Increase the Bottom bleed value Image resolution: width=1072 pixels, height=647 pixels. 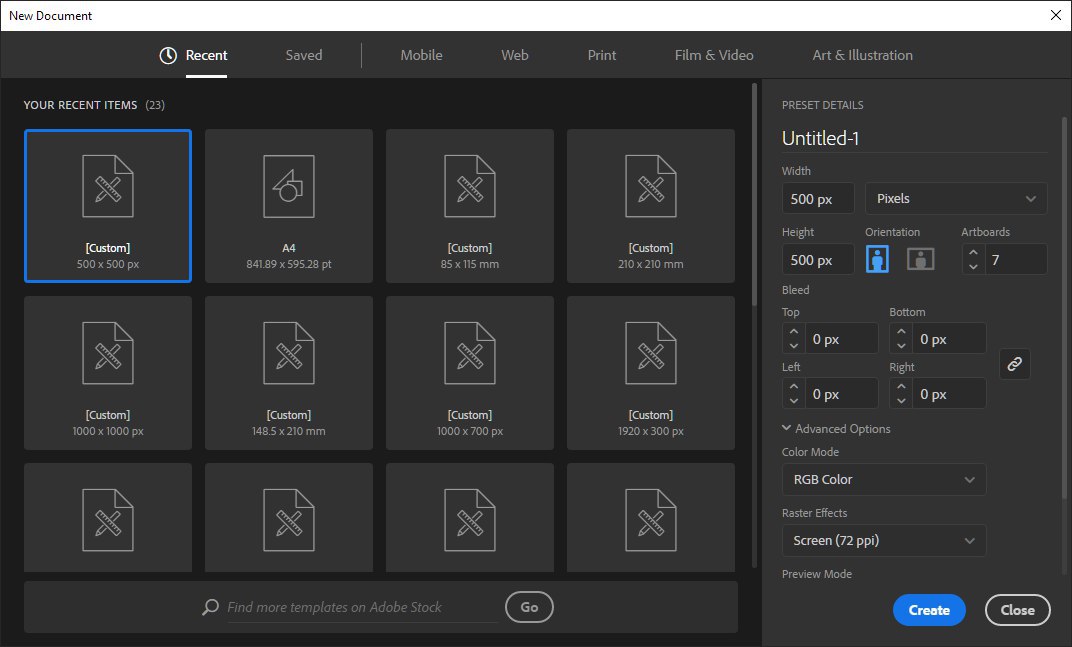pyautogui.click(x=901, y=332)
